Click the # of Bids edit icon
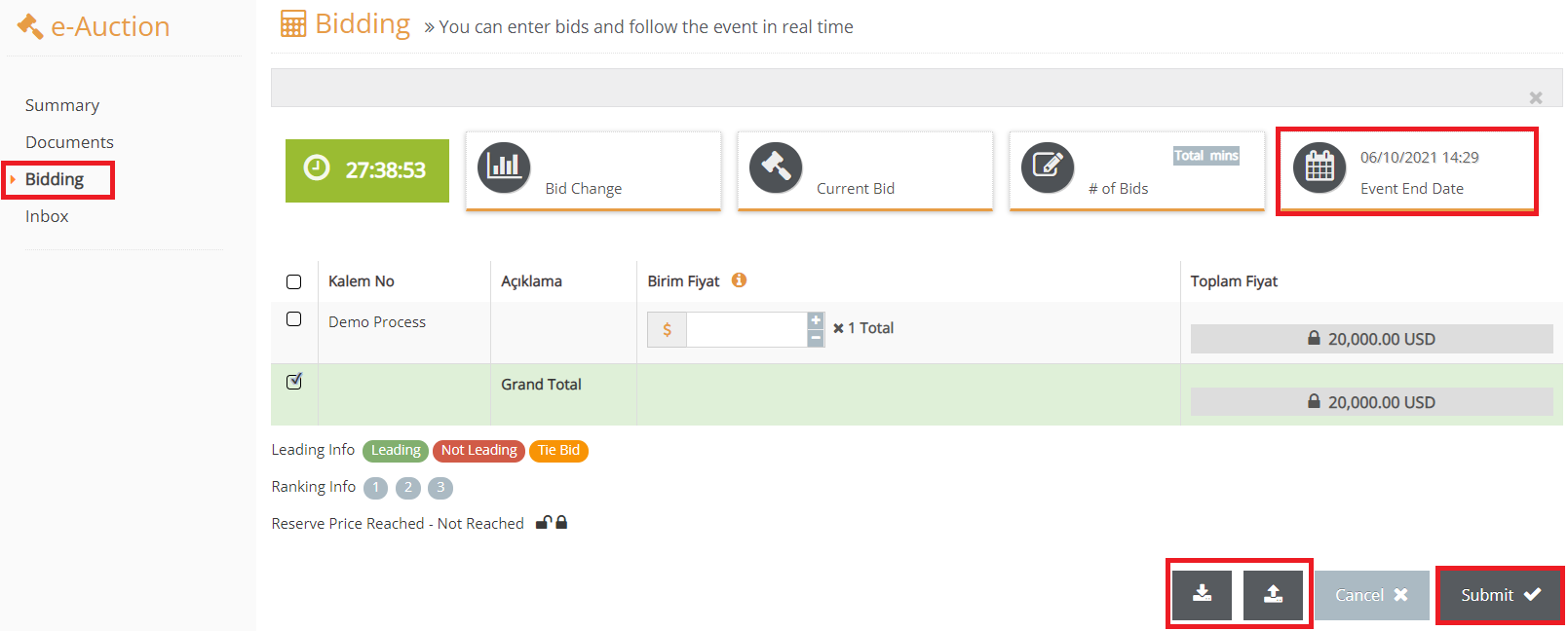Viewport: 1568px width, 631px height. point(1048,167)
